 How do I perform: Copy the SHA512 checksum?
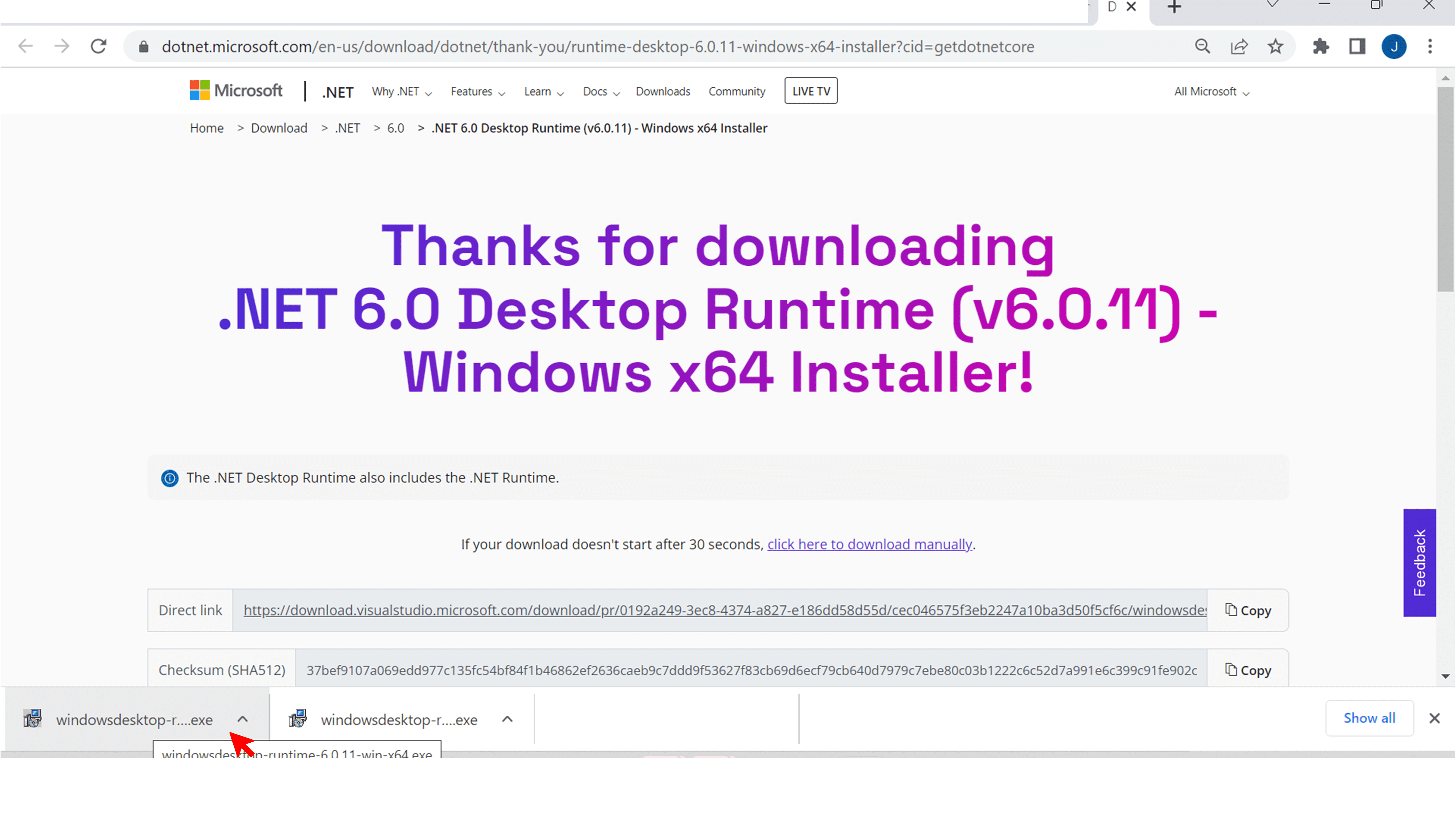click(1248, 670)
